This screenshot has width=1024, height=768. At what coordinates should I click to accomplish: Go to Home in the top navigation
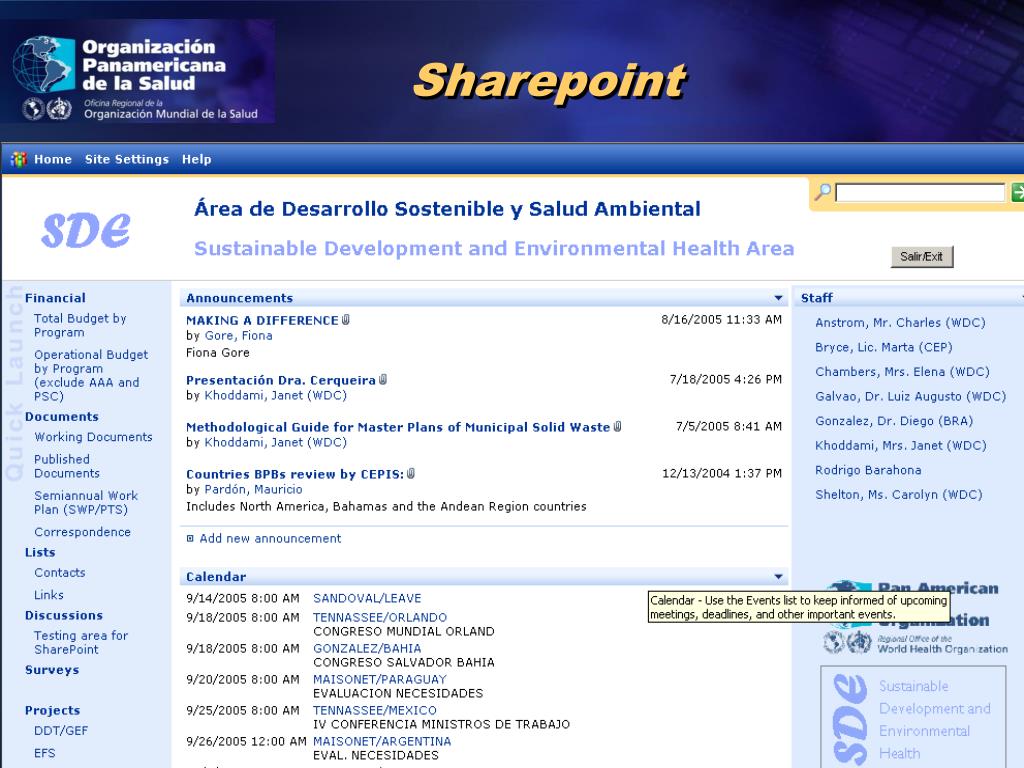tap(53, 159)
